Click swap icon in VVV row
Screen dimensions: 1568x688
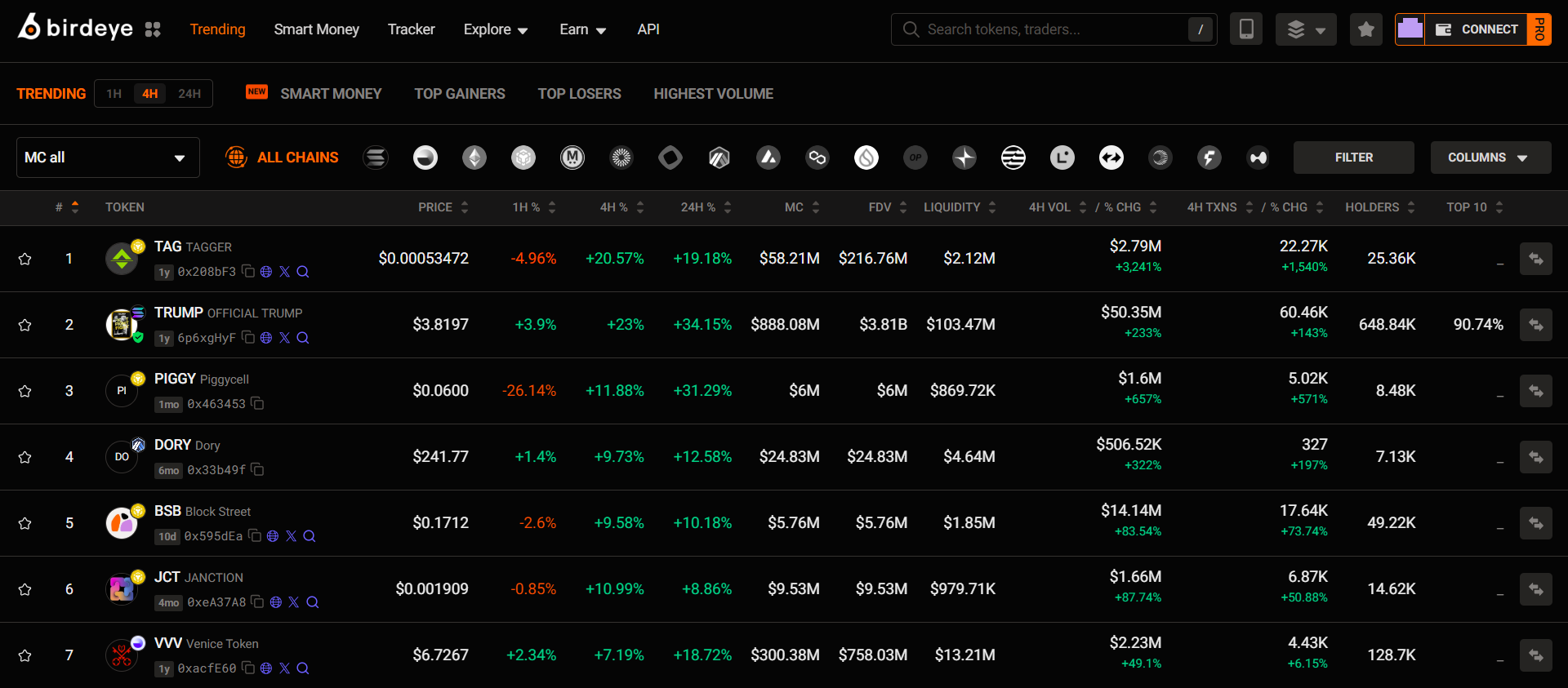[1536, 655]
